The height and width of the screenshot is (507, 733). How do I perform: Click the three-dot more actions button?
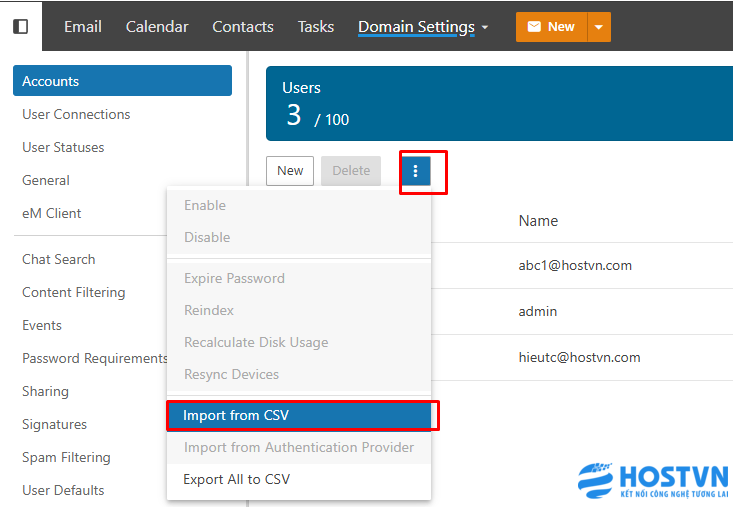[415, 171]
